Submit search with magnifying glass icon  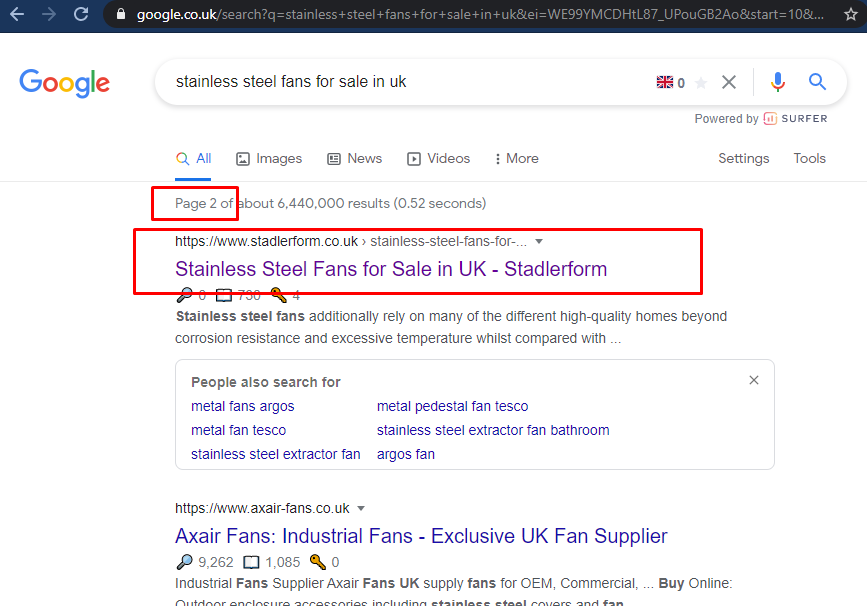(x=818, y=82)
